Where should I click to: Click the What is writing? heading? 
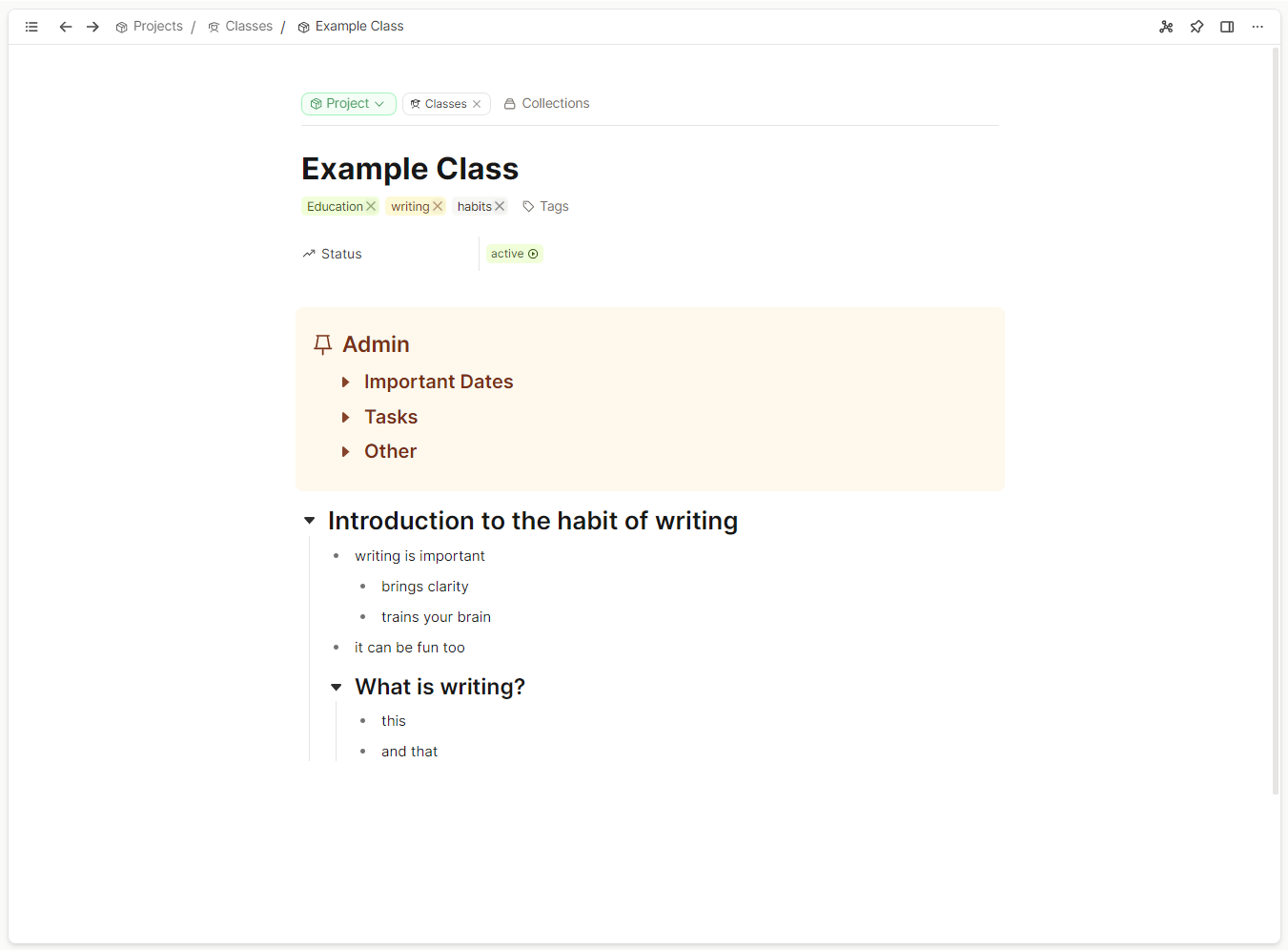[440, 687]
